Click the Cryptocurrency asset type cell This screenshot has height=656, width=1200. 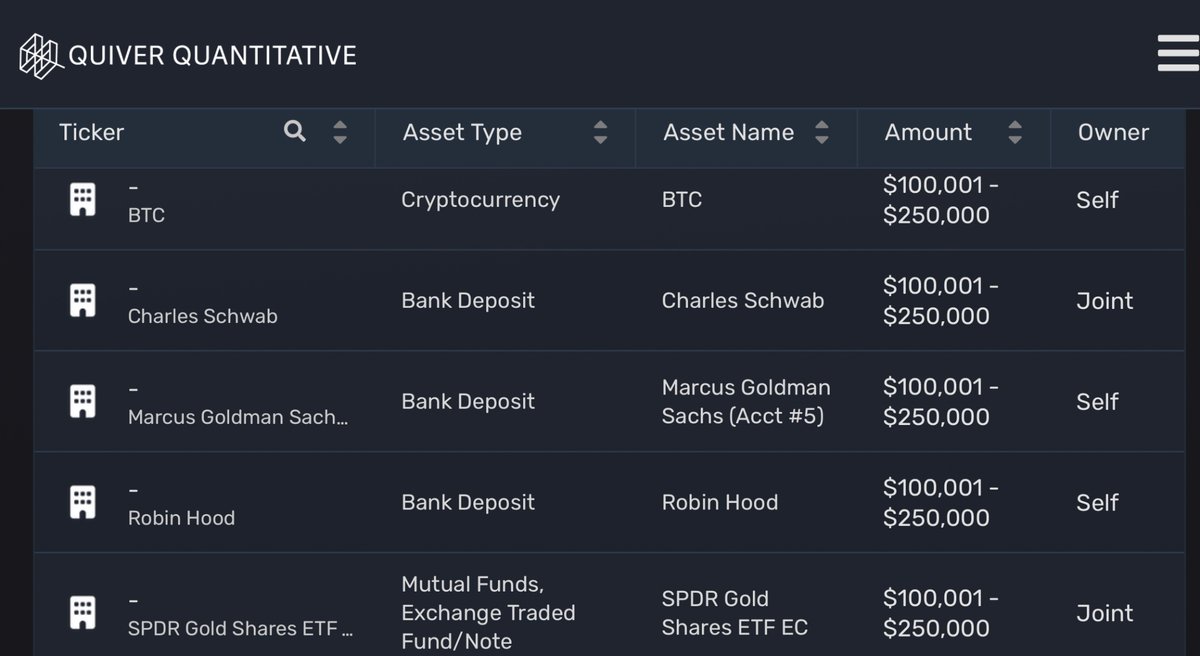tap(480, 200)
